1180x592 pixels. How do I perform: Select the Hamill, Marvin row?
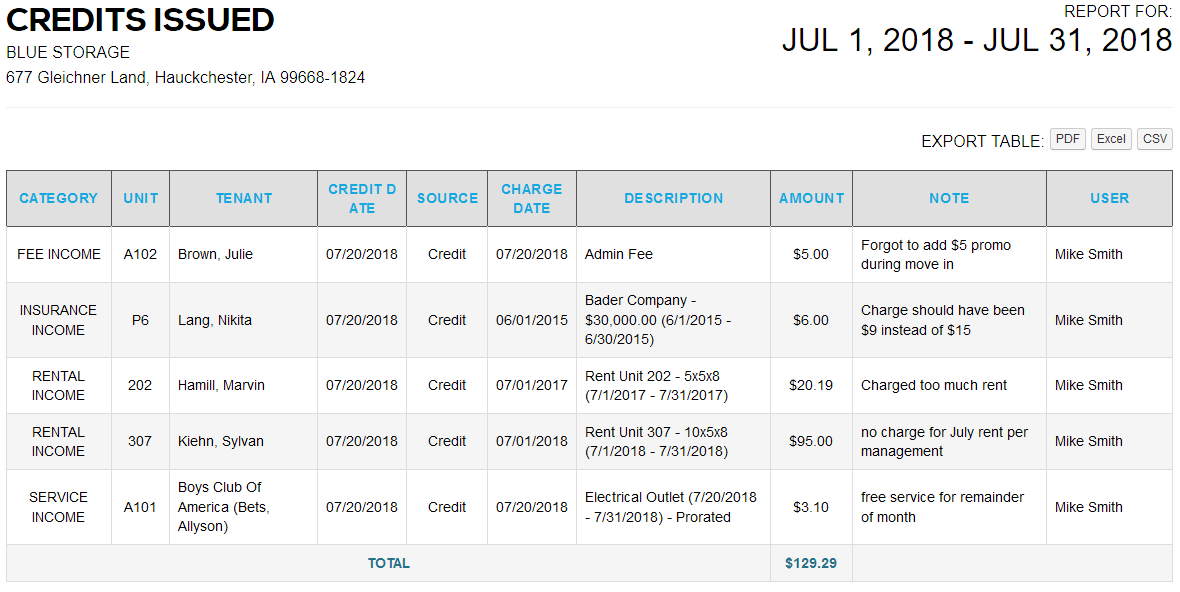221,385
